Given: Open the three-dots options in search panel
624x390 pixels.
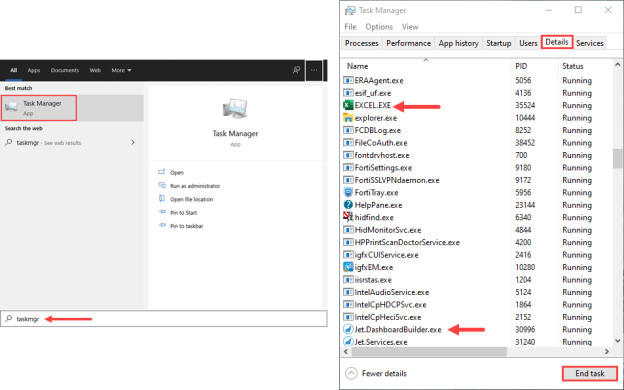Looking at the screenshot, I should 314,70.
